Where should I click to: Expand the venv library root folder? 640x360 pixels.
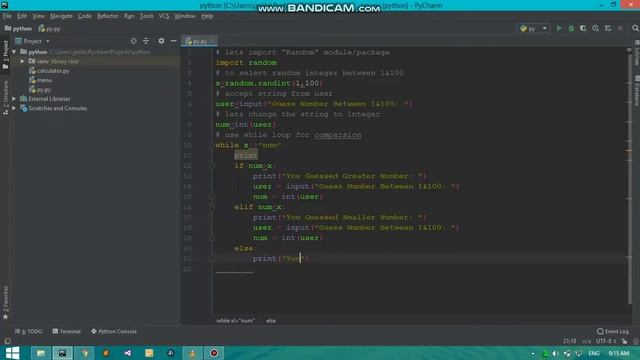22,61
